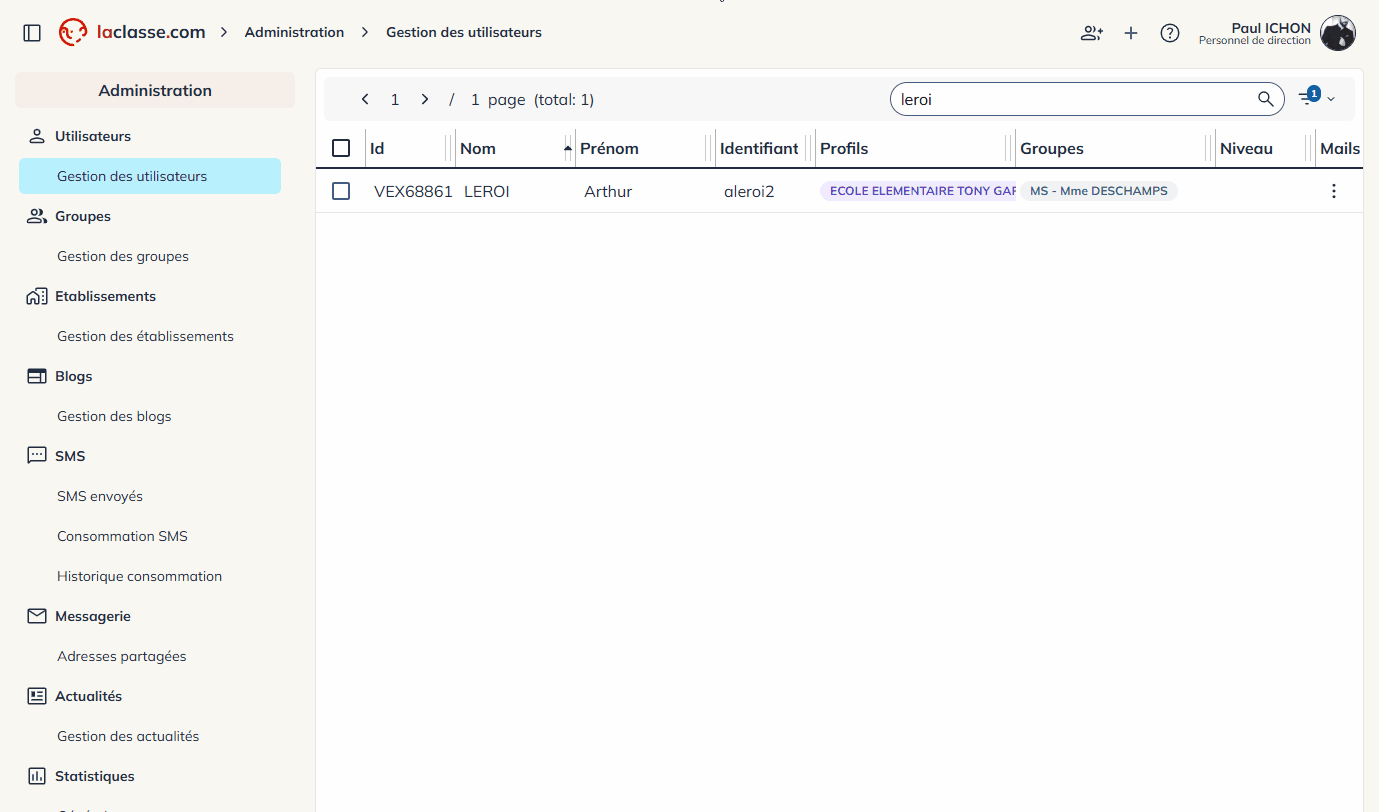1379x812 pixels.
Task: Click the laclasse.com logo
Action: tap(132, 32)
